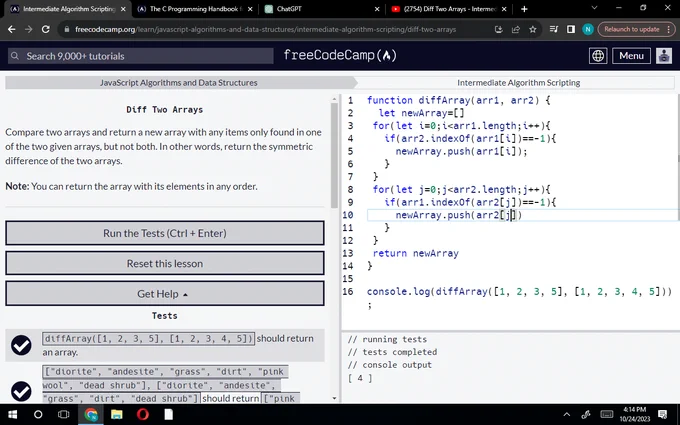Click the instructions panel scrollbar
Image resolution: width=680 pixels, height=425 pixels.
(334, 156)
